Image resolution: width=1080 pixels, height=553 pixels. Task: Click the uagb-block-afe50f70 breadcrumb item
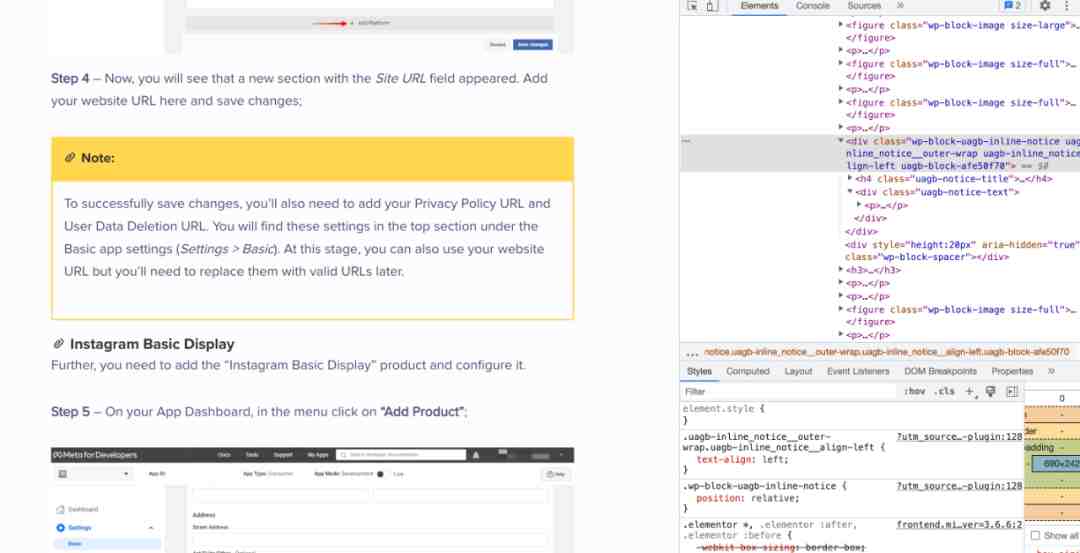[886, 353]
